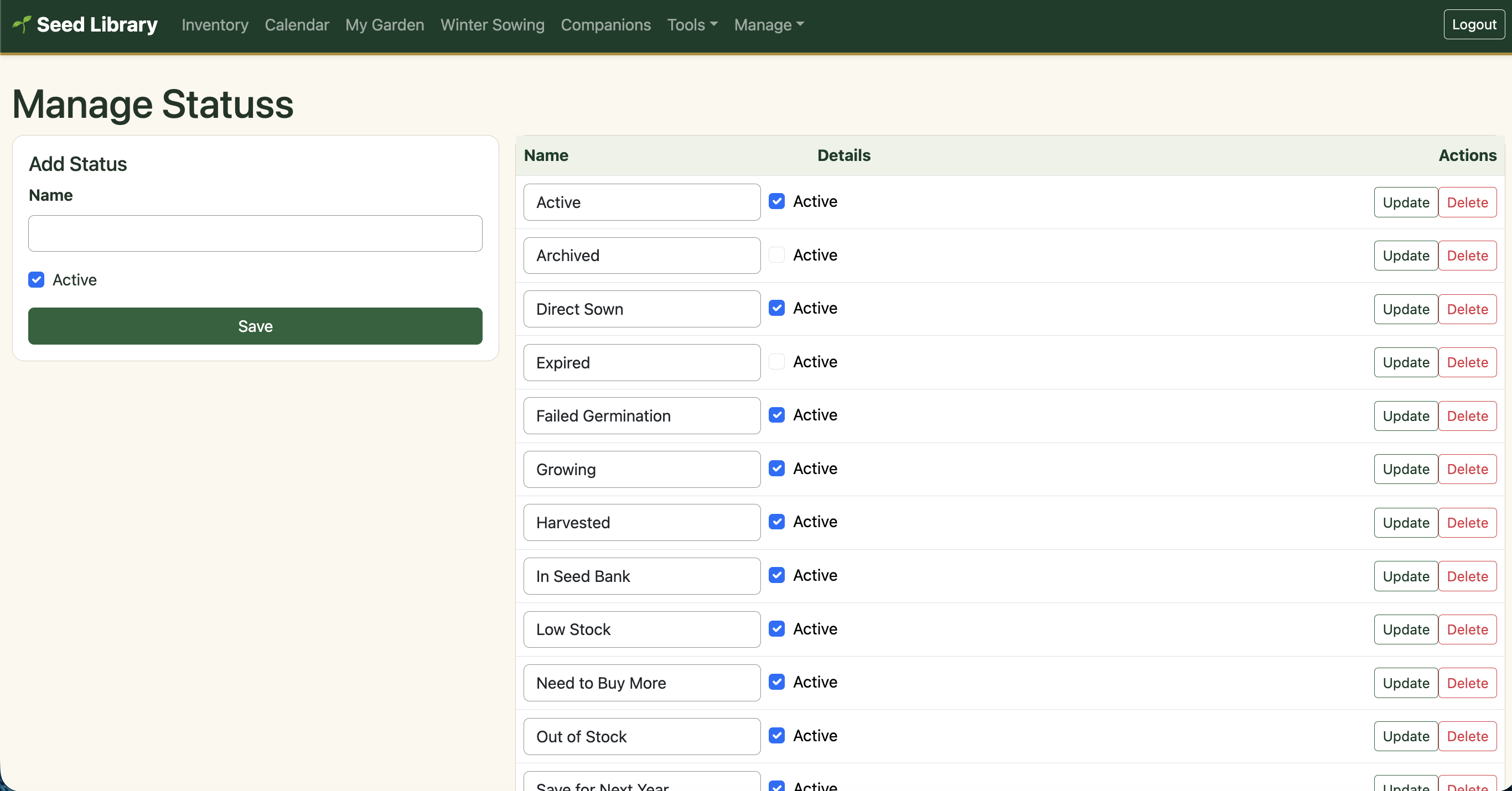
Task: Check Active for the Archived row
Action: coord(776,254)
